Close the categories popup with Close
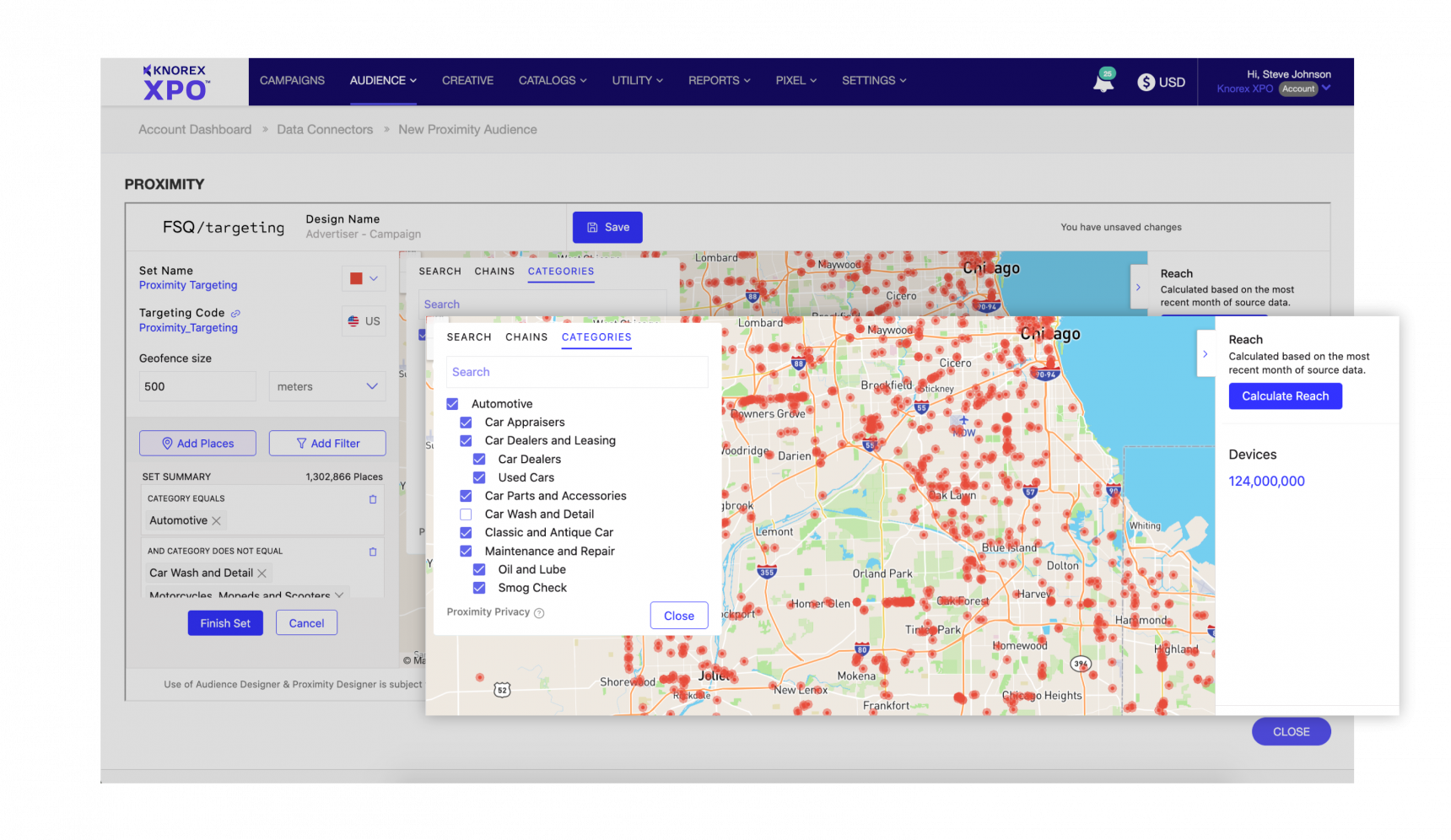This screenshot has width=1451, height=840. pos(679,616)
